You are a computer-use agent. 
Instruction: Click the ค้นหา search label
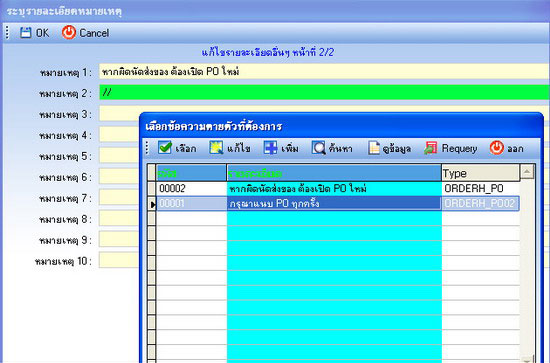pos(341,149)
